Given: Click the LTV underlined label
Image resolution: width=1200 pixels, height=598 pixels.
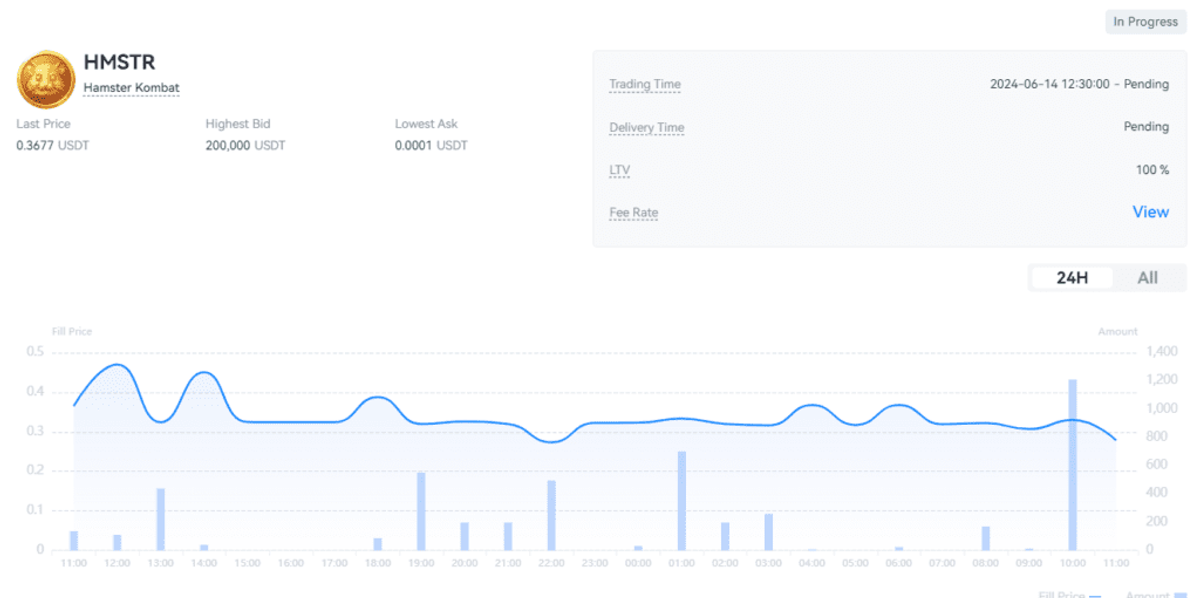Looking at the screenshot, I should 620,170.
